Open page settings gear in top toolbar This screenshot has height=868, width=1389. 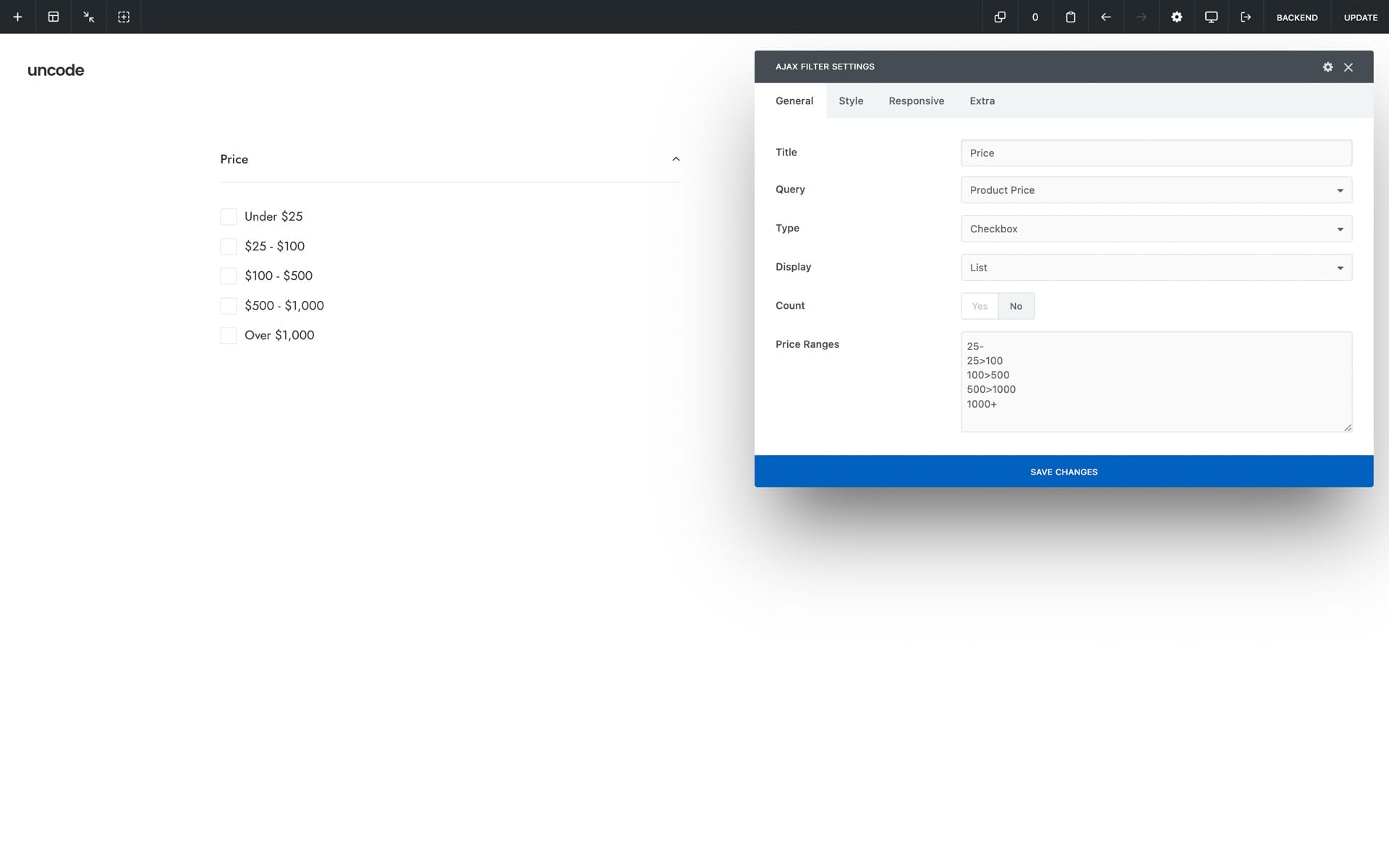tap(1176, 17)
